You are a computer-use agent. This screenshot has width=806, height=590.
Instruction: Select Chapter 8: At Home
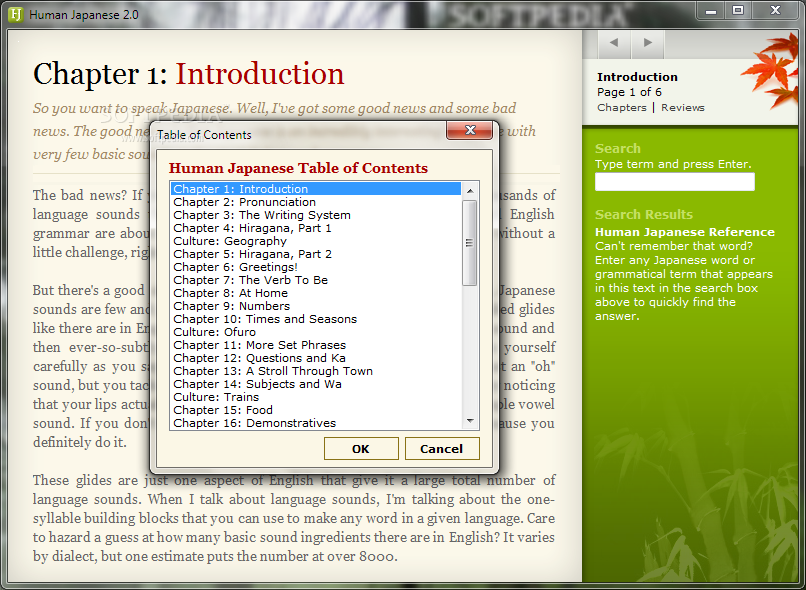pos(316,293)
